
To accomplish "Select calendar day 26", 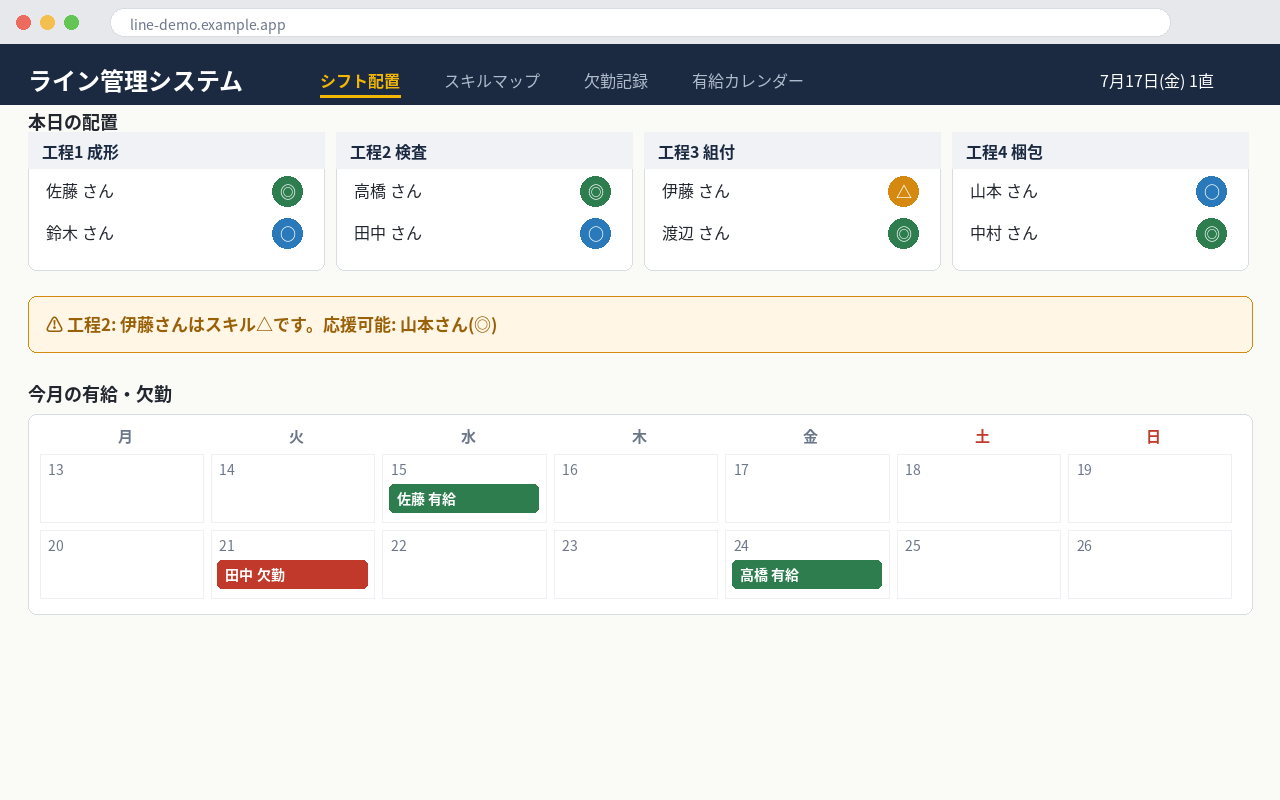I will coord(1150,564).
